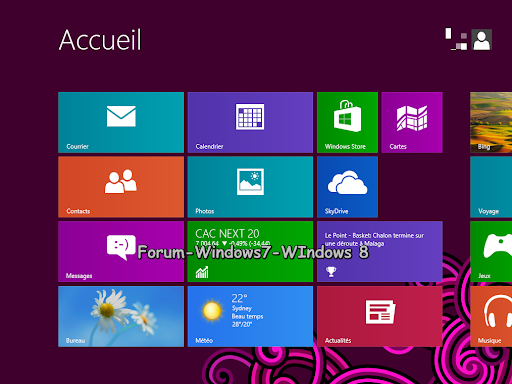This screenshot has height=384, width=512.
Task: Open the Courrier mail tile
Action: point(121,122)
